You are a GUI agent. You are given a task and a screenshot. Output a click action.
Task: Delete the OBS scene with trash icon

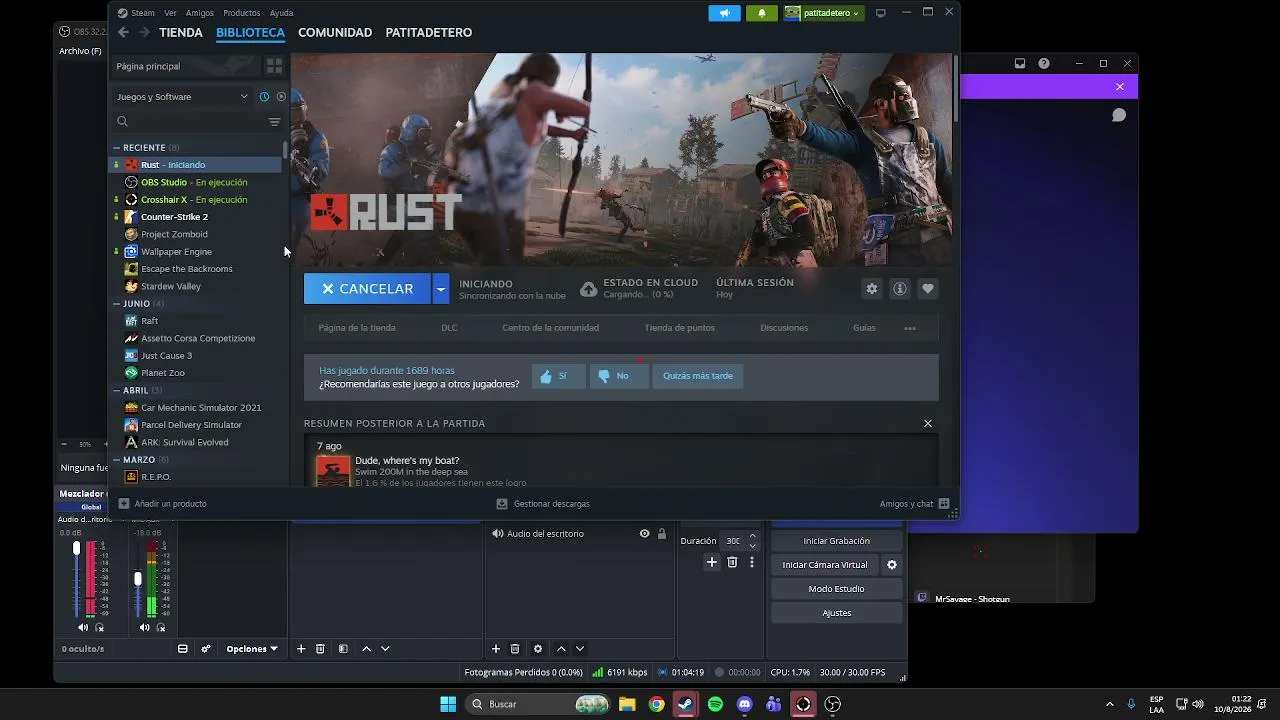(x=320, y=649)
